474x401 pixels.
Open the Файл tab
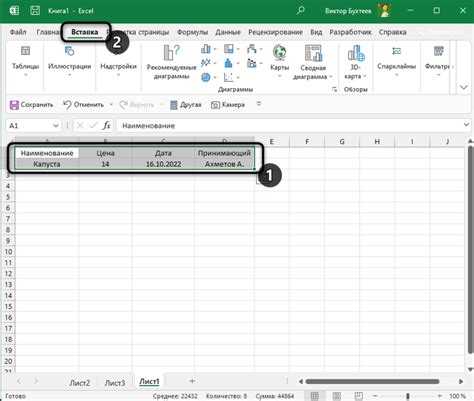(x=18, y=32)
